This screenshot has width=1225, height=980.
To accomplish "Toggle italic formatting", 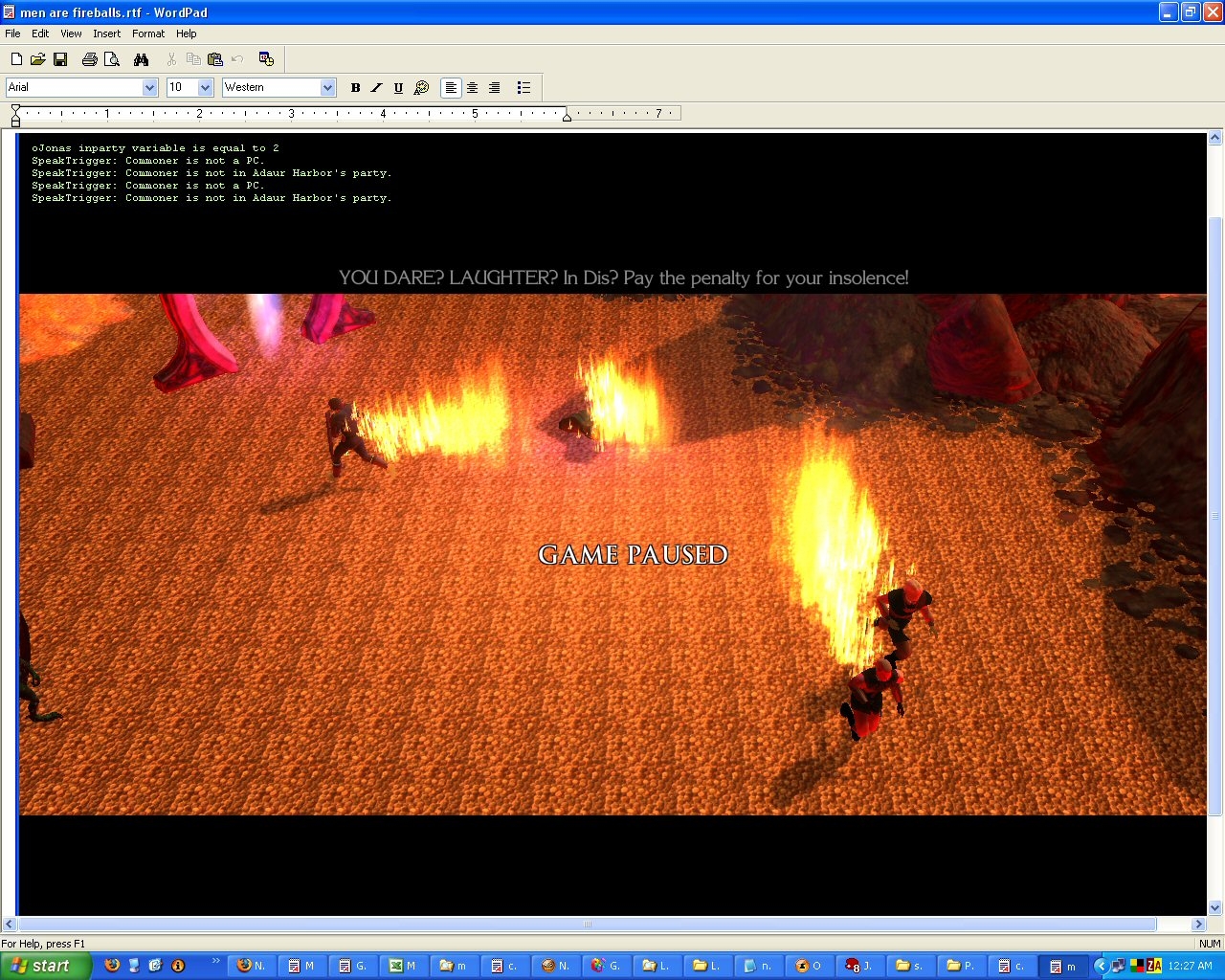I will 377,87.
